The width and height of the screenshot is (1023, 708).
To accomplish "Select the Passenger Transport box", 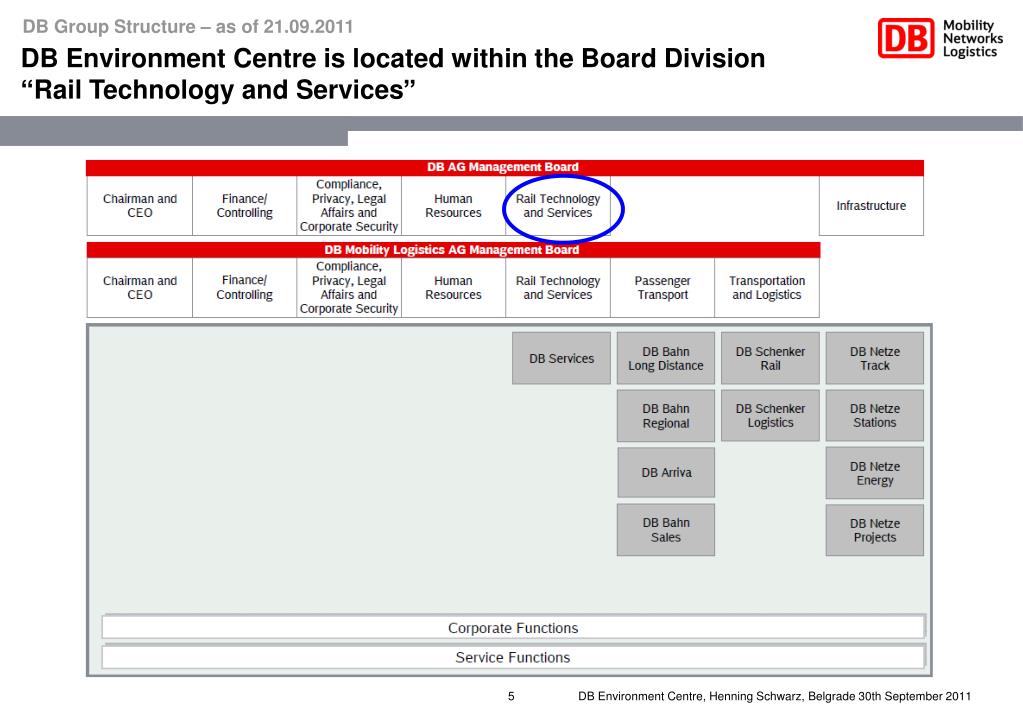I will [x=662, y=288].
